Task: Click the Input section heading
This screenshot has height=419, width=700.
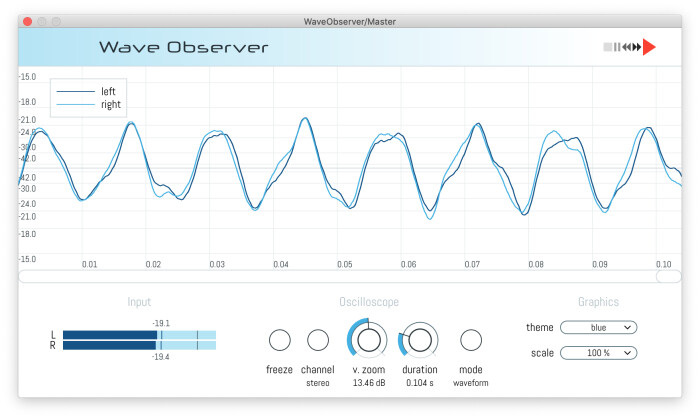Action: pyautogui.click(x=139, y=302)
